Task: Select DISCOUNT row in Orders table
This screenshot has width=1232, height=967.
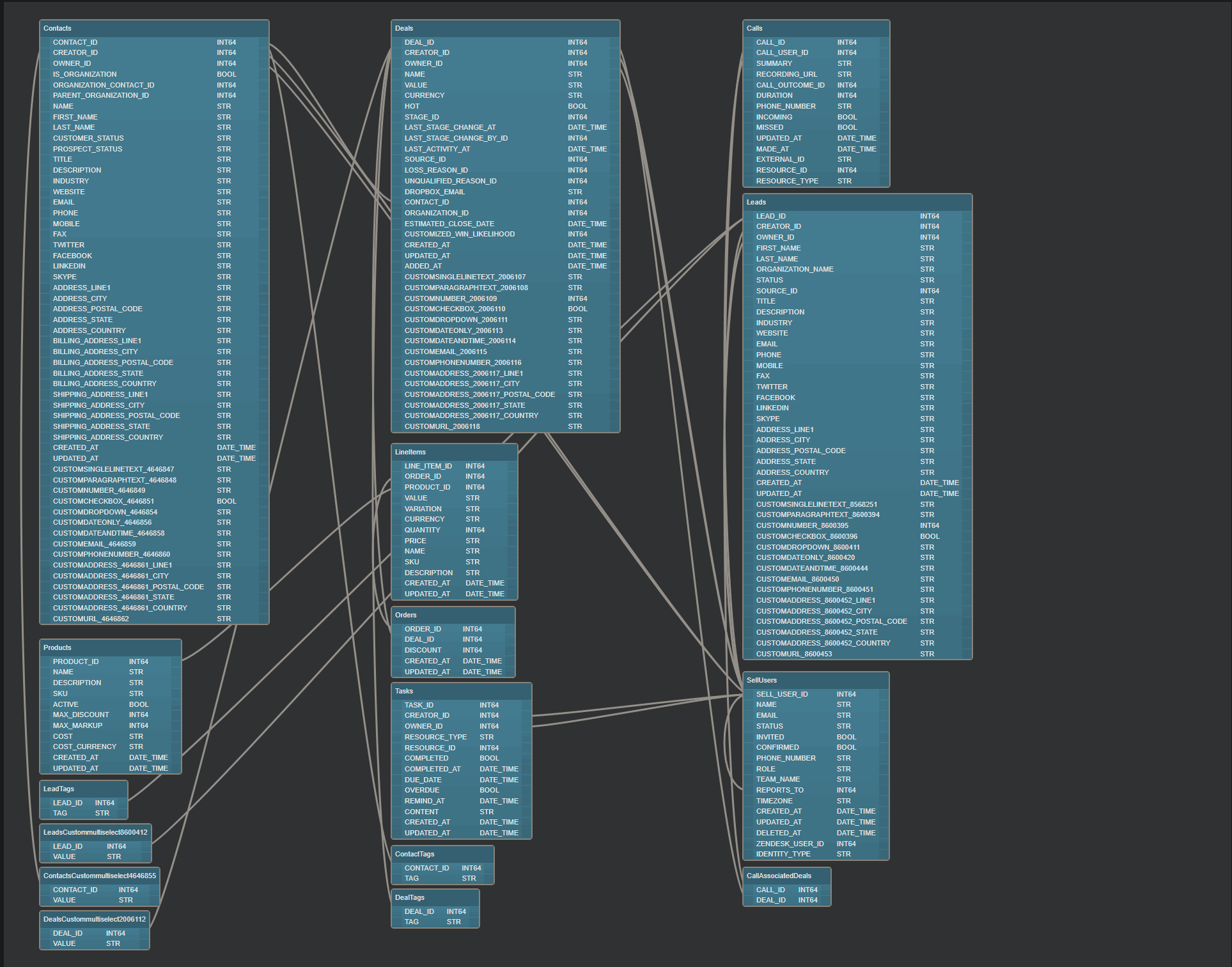Action: (423, 650)
